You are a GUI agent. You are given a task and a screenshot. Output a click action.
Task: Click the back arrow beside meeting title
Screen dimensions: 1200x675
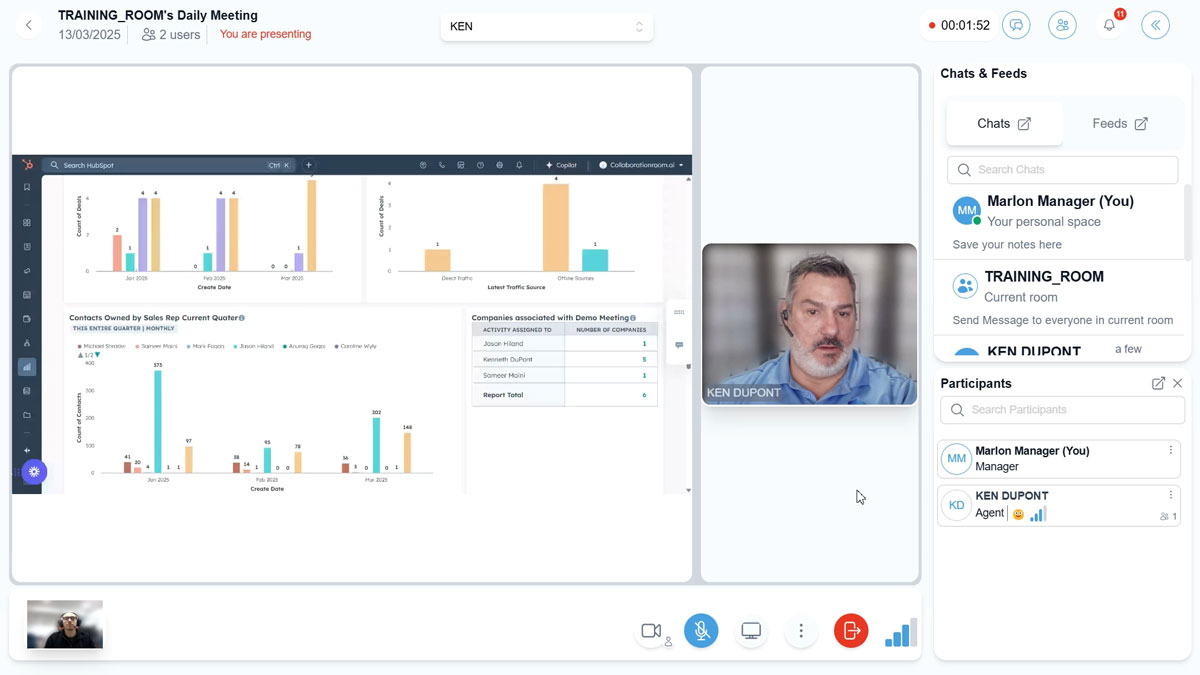point(28,26)
